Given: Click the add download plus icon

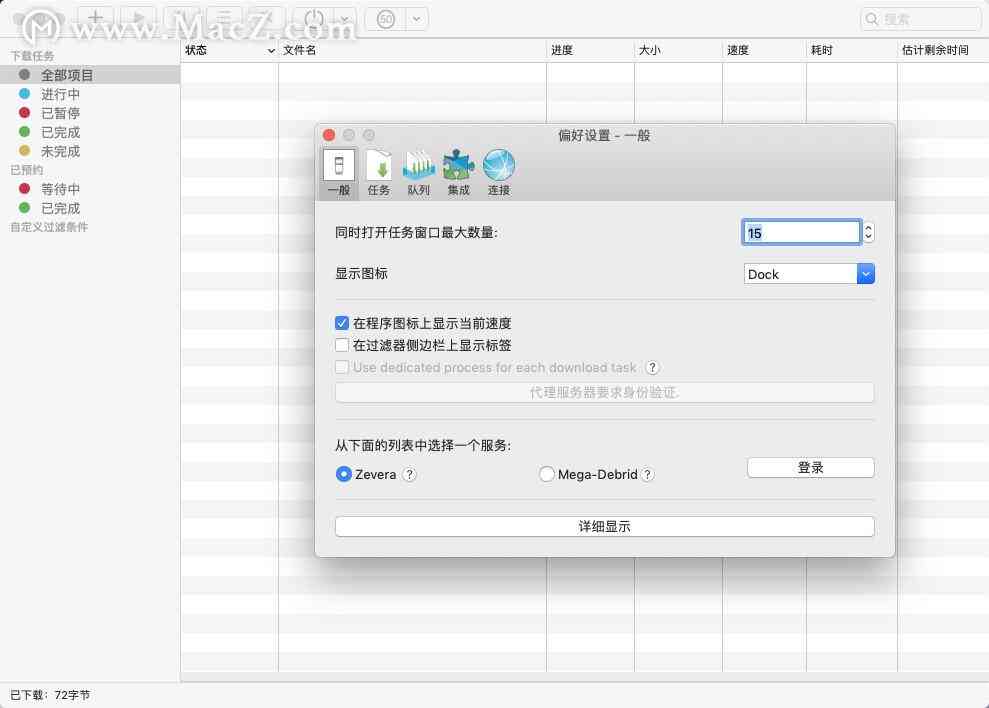Looking at the screenshot, I should click(x=95, y=18).
